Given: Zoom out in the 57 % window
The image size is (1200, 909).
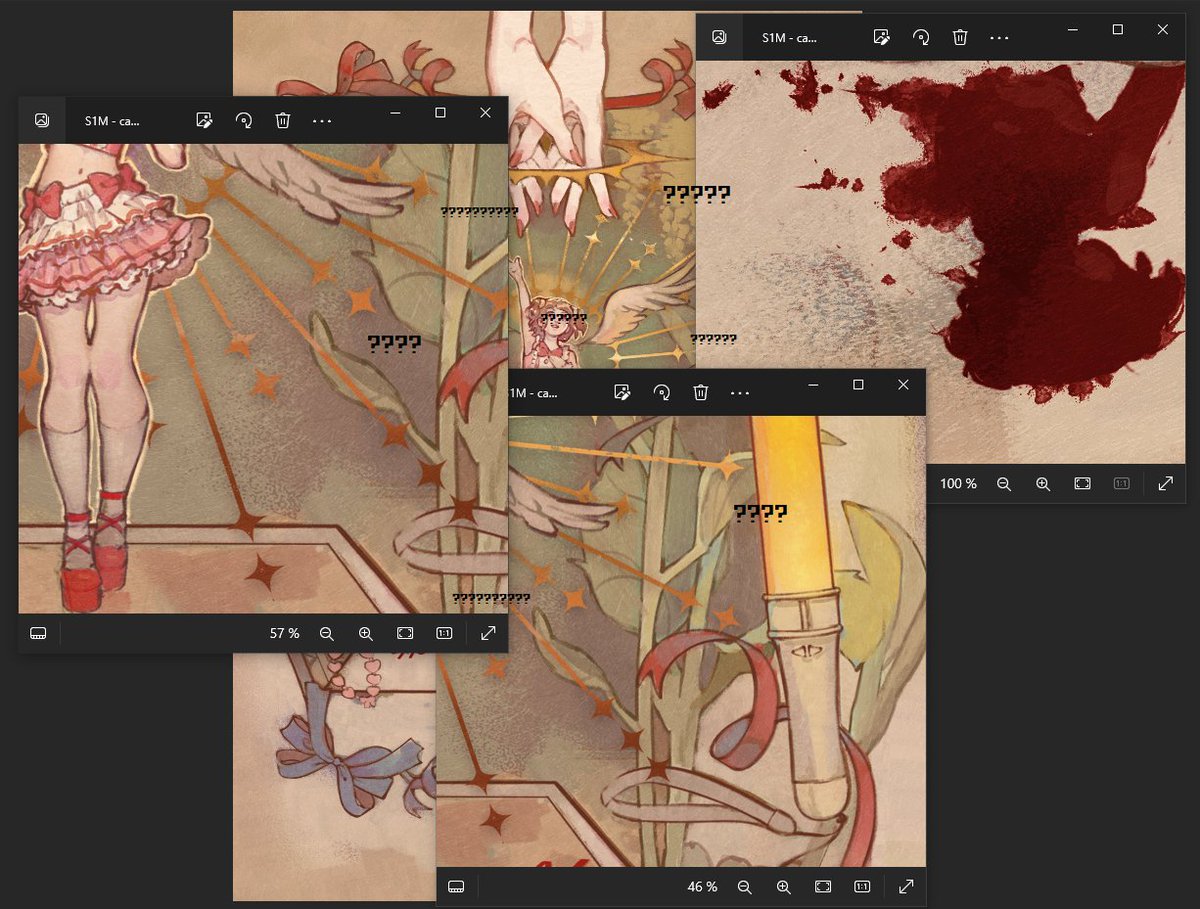Looking at the screenshot, I should click(x=326, y=633).
